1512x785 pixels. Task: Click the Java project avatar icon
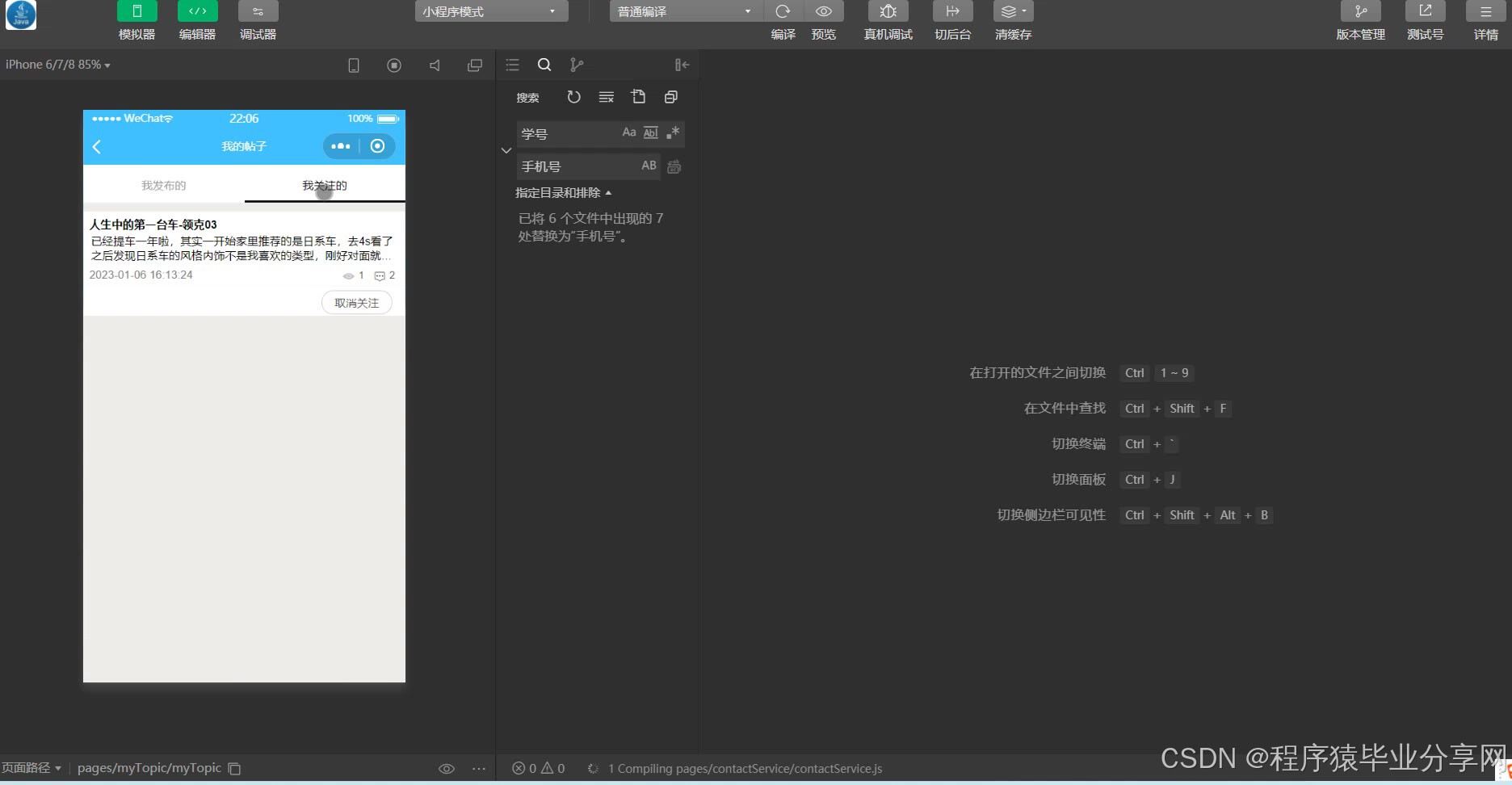[21, 15]
